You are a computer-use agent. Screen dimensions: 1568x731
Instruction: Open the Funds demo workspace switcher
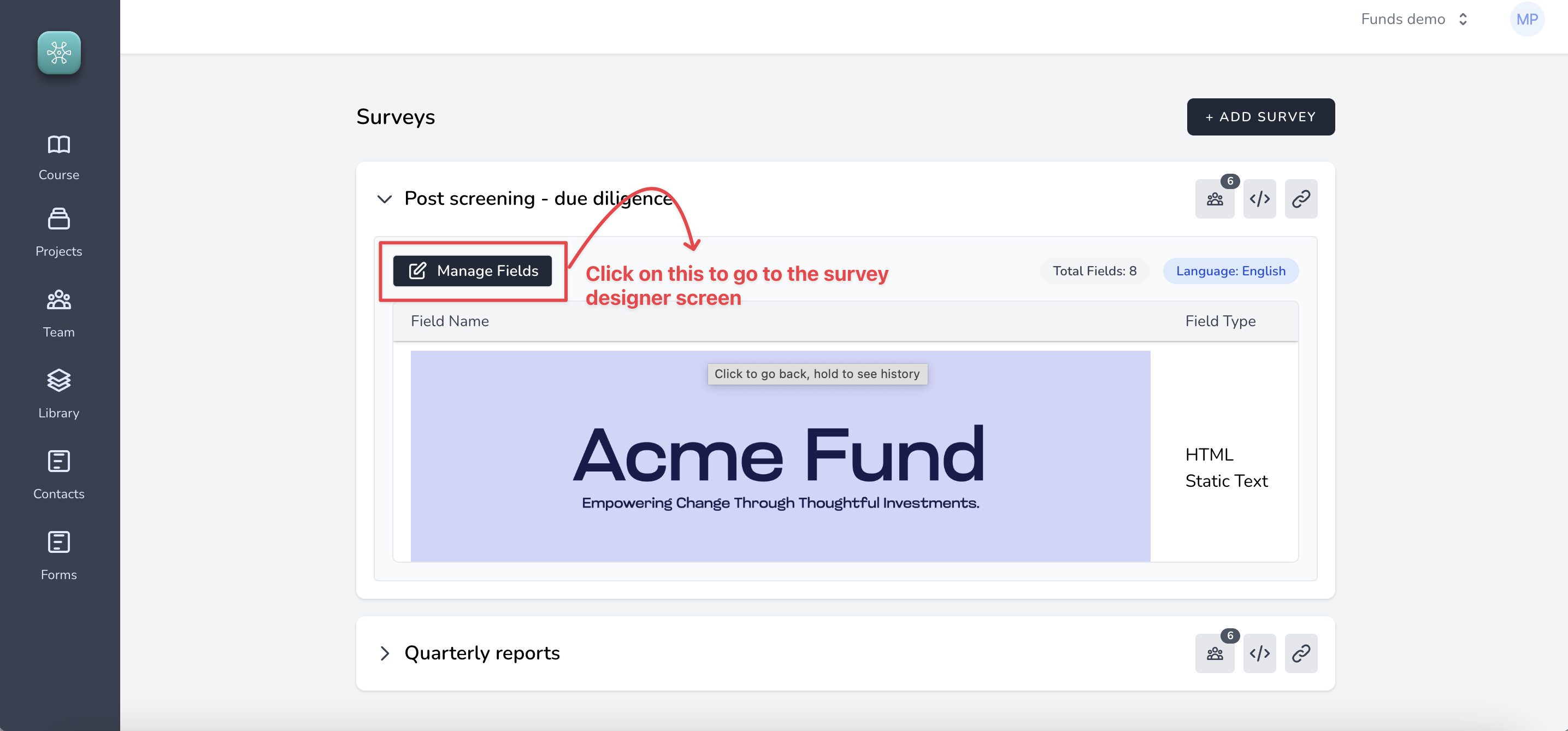1414,20
